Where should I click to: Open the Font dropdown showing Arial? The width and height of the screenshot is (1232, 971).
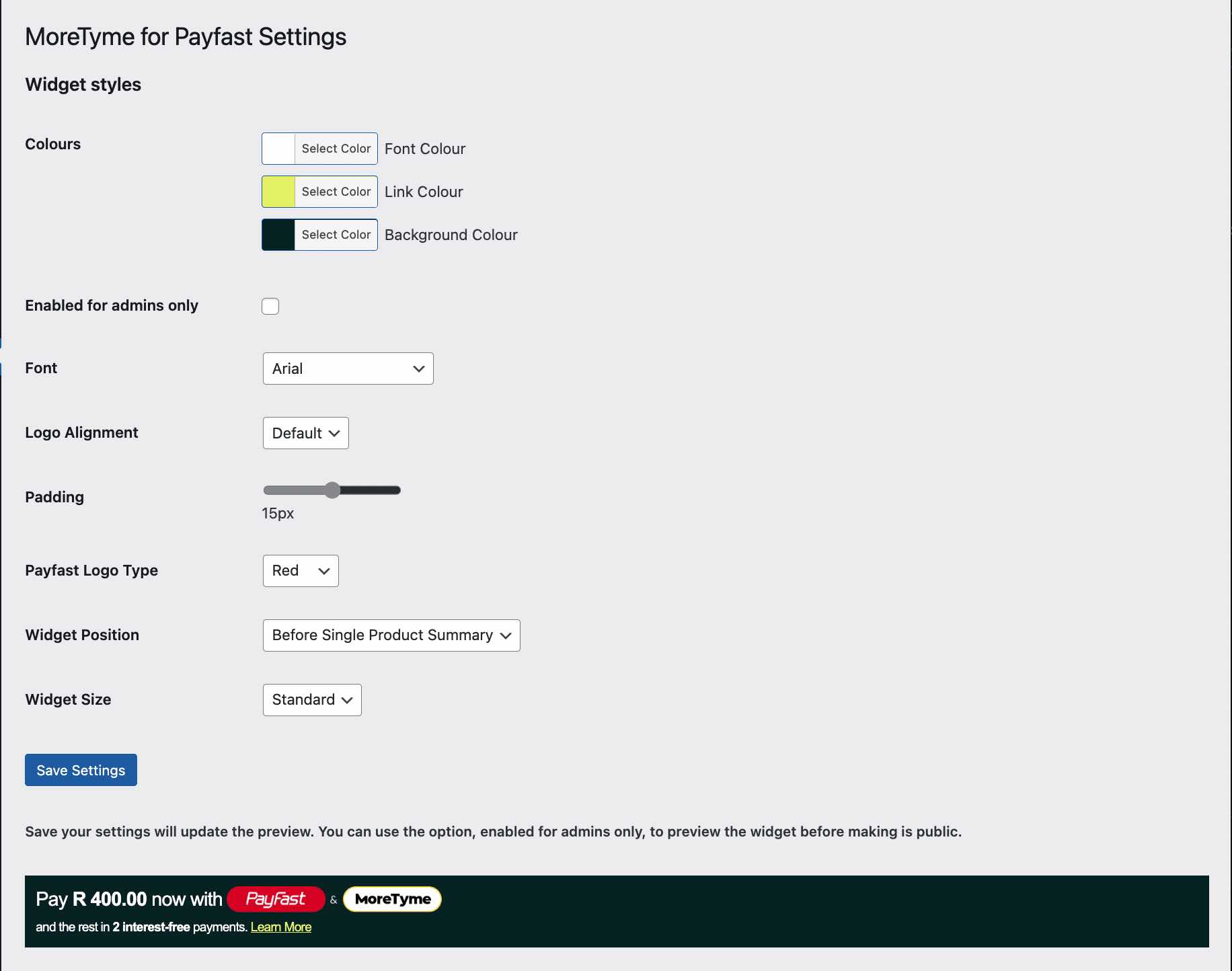point(348,368)
